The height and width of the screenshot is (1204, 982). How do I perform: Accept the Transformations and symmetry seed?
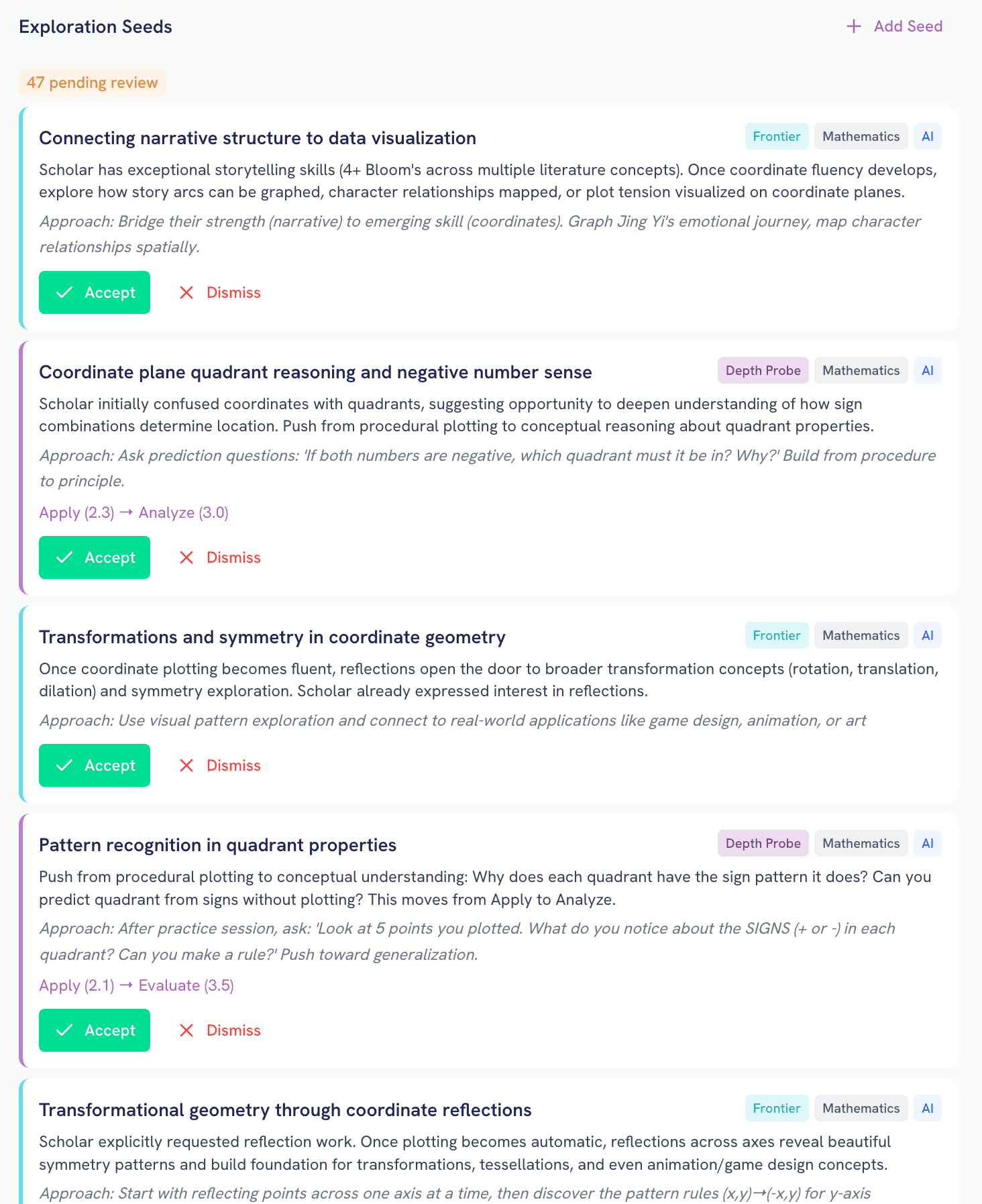pyautogui.click(x=95, y=765)
